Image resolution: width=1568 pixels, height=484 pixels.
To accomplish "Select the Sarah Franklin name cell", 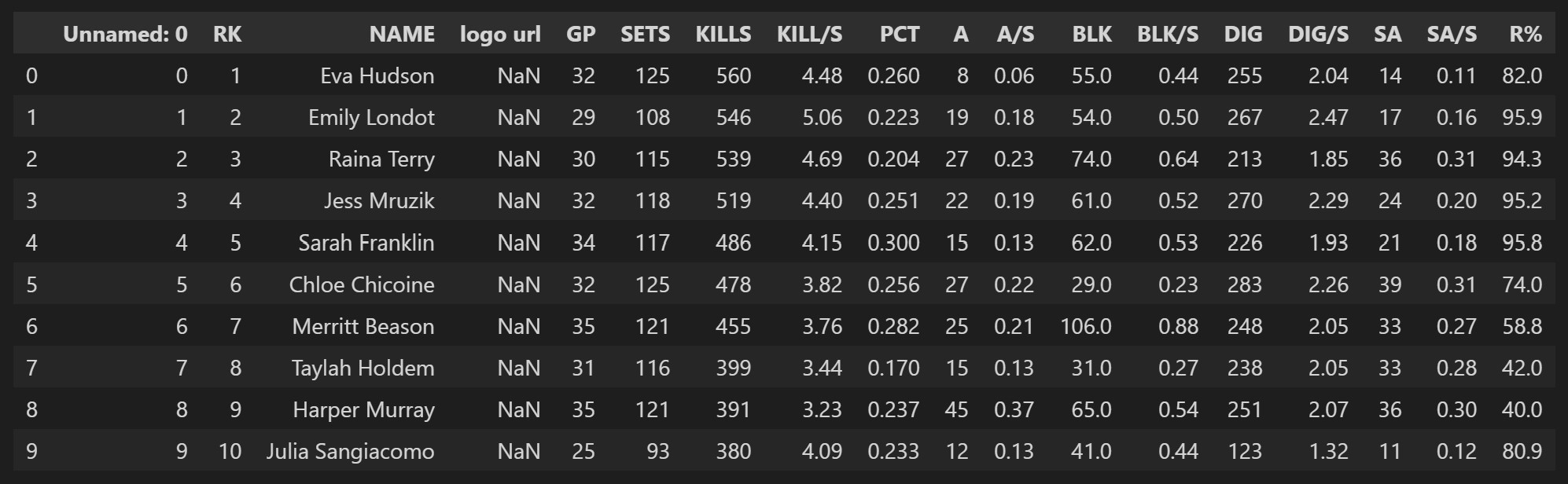I will click(366, 243).
